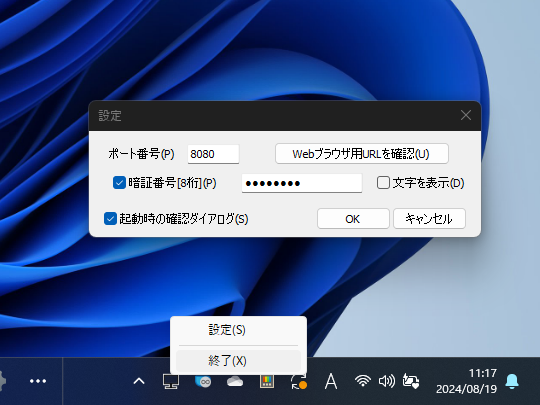Click the キャンセル button

click(429, 219)
